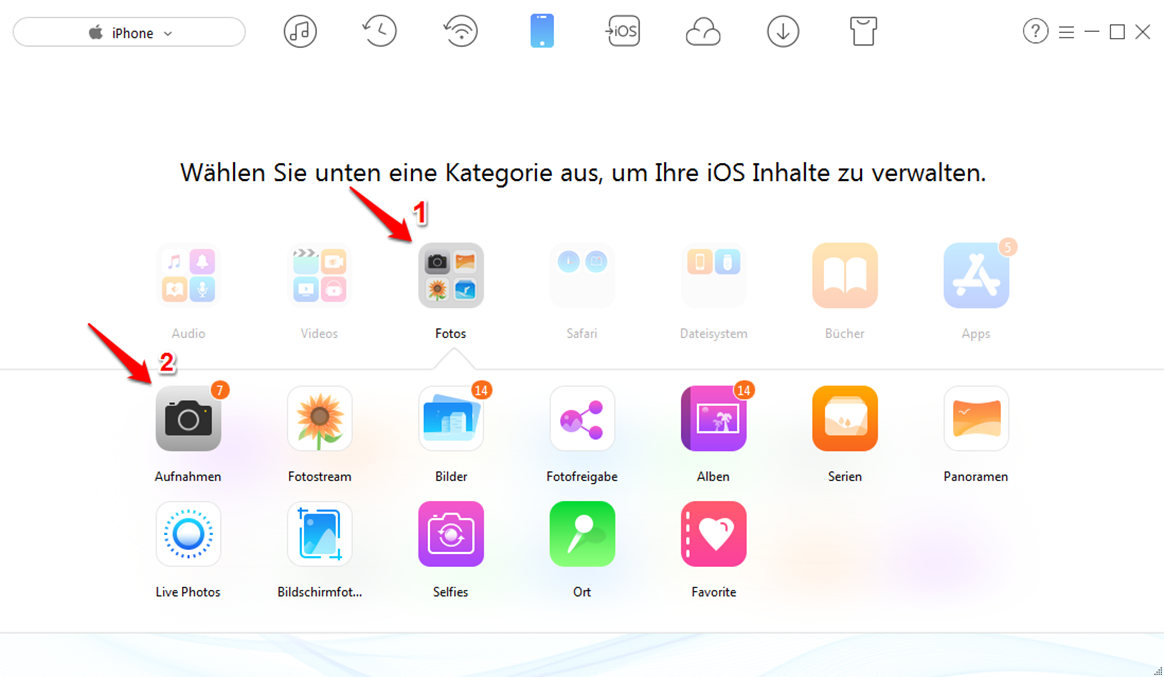The height and width of the screenshot is (677, 1164).
Task: Open the Selfies category
Action: 451,534
